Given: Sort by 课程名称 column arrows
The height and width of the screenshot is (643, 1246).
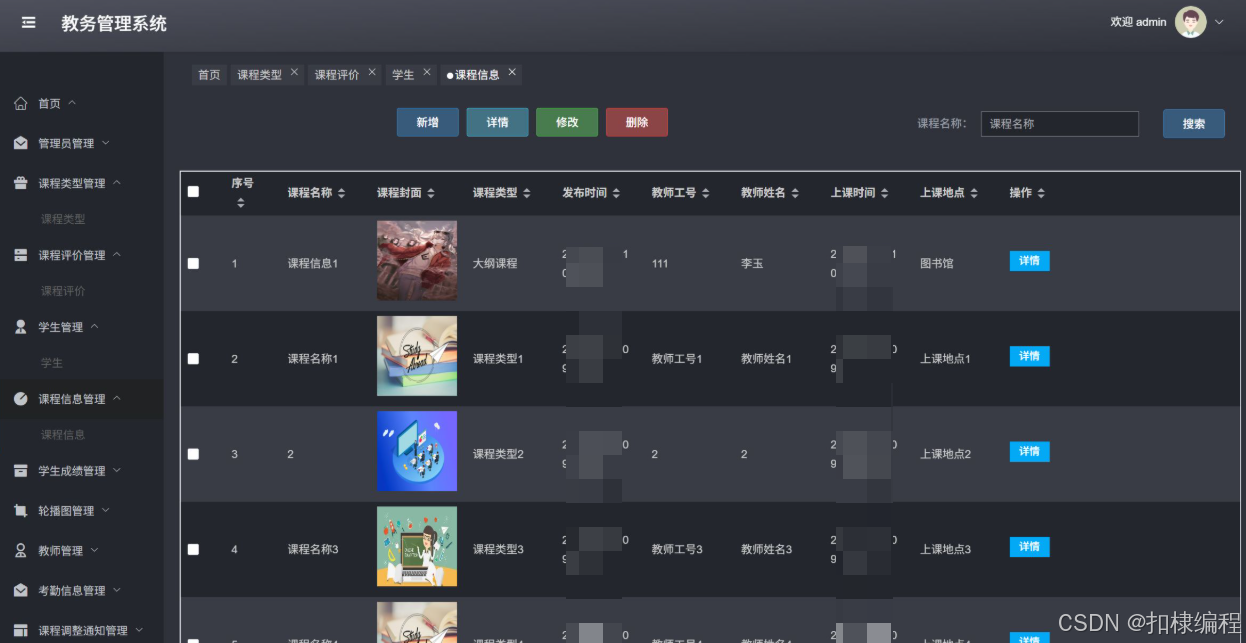Looking at the screenshot, I should pos(341,193).
